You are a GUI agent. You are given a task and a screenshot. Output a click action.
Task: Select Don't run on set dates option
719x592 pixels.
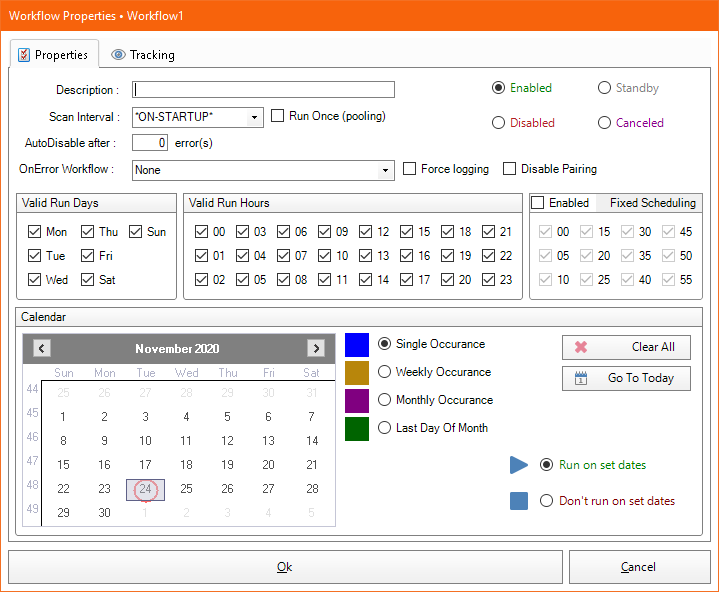[546, 500]
